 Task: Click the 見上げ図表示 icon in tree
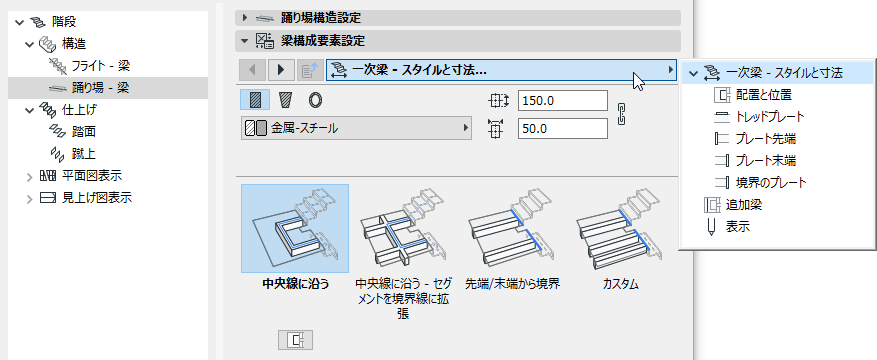48,198
